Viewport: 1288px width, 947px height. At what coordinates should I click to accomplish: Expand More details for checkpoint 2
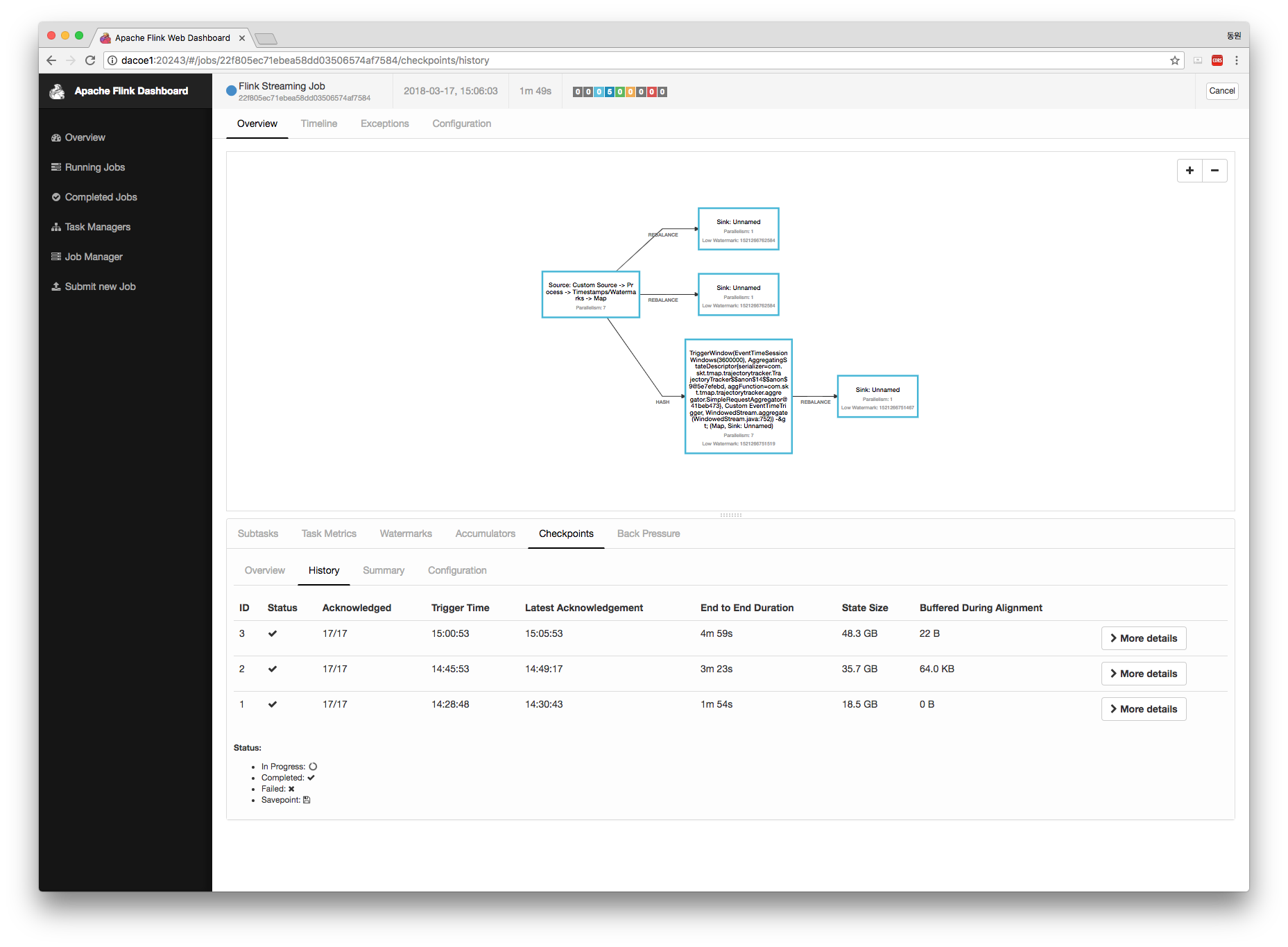[1143, 674]
